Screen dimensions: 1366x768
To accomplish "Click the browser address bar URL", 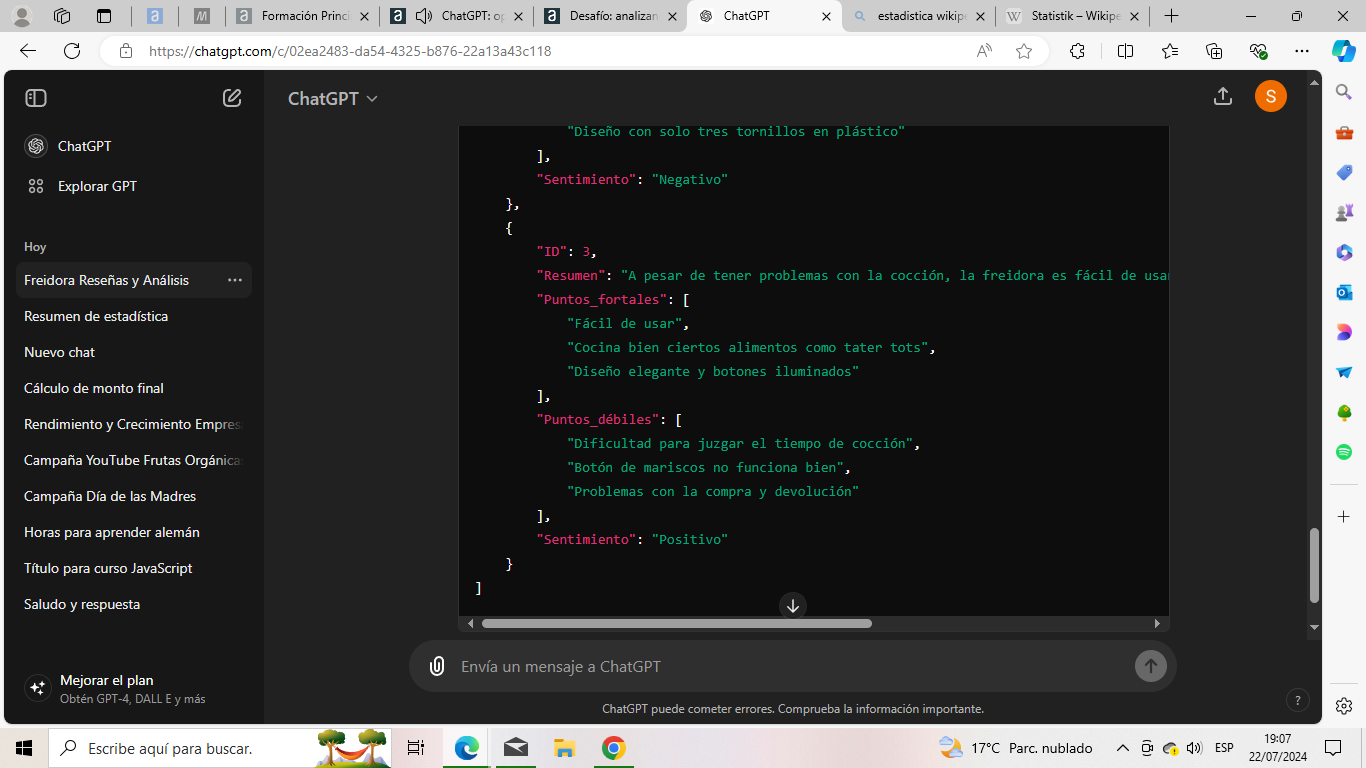I will [350, 51].
